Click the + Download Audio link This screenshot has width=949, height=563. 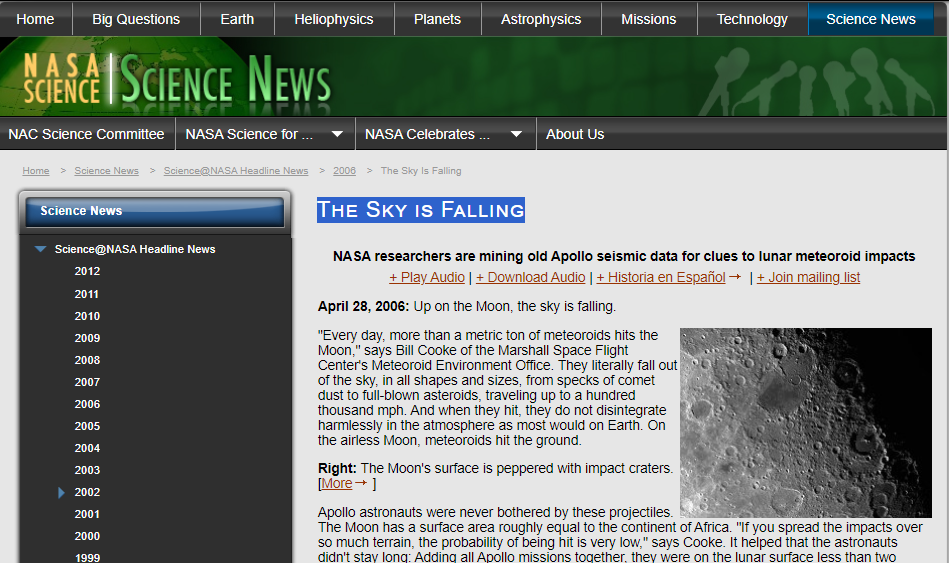click(x=530, y=277)
